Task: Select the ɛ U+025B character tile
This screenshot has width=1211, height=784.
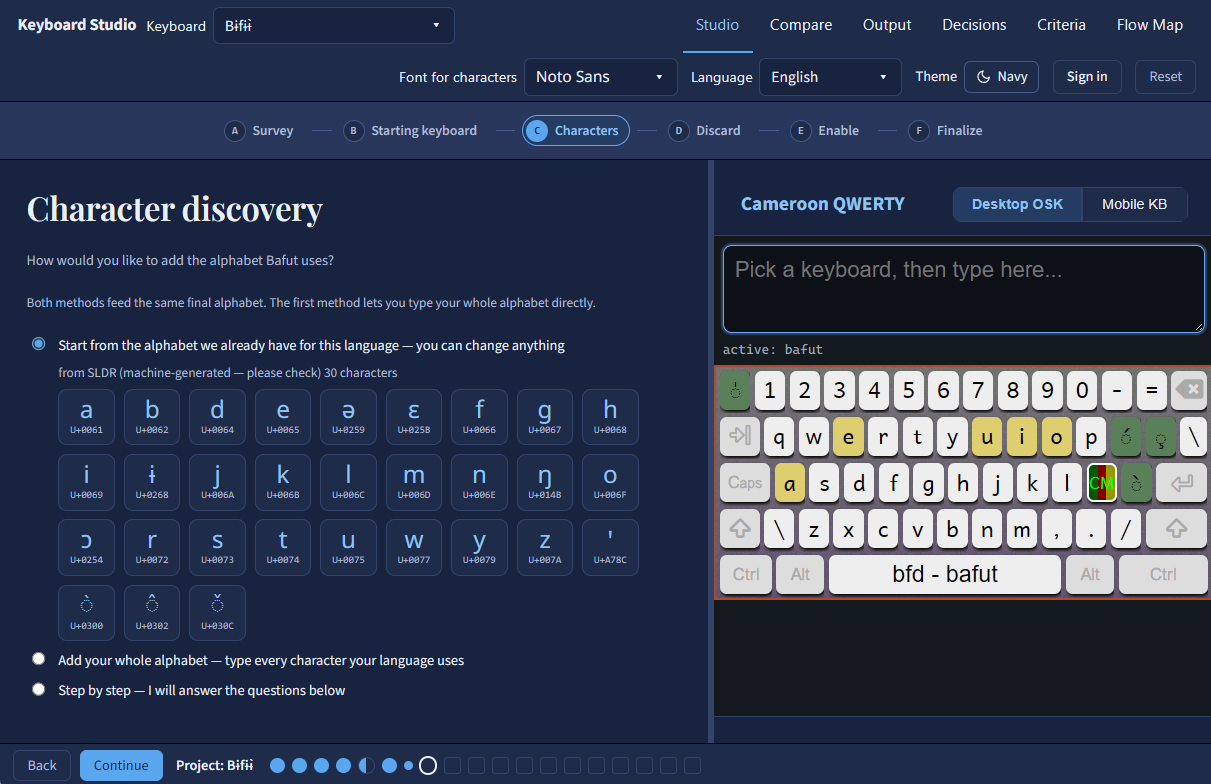Action: [x=414, y=417]
